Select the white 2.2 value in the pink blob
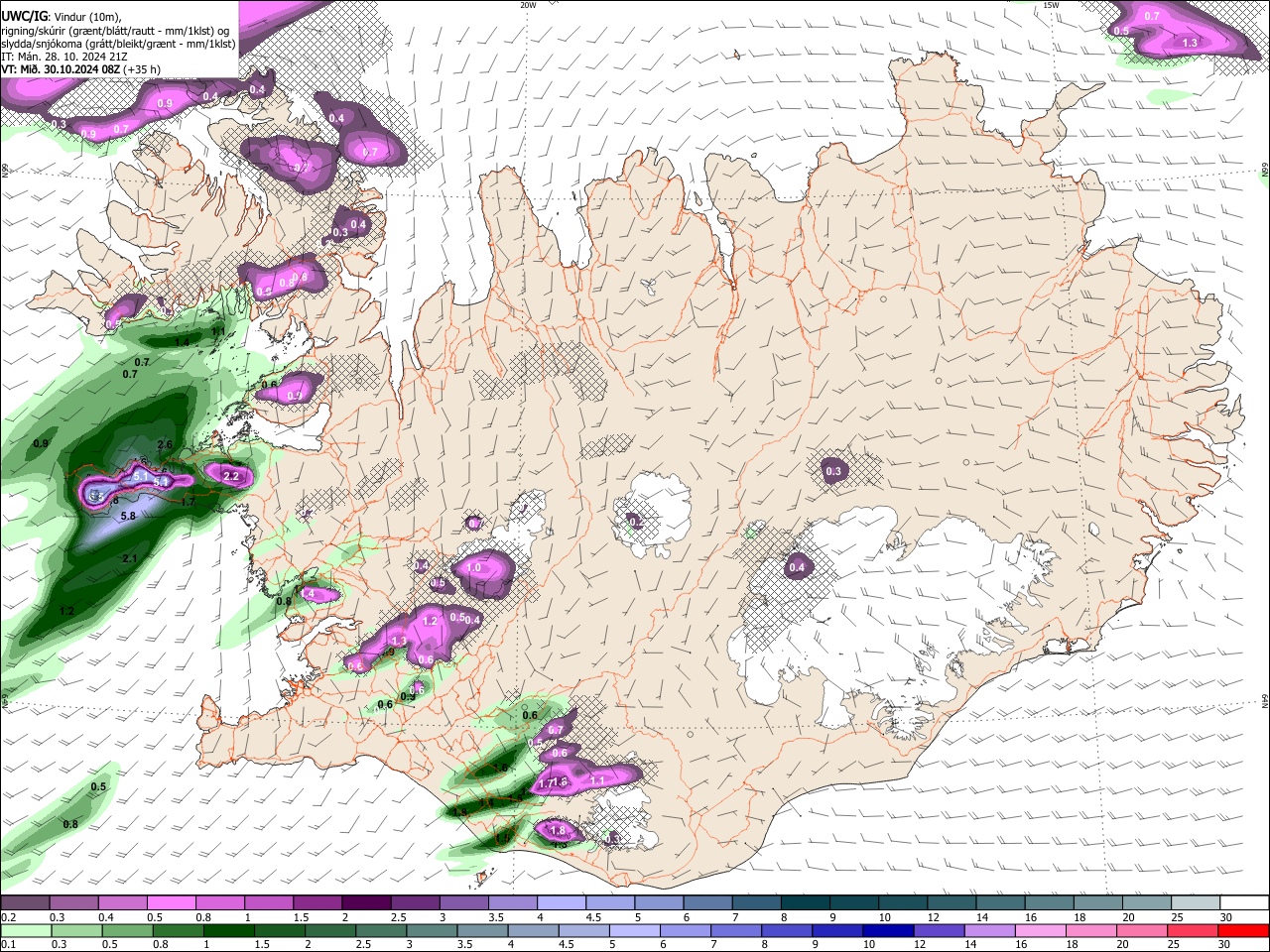Image resolution: width=1270 pixels, height=952 pixels. pos(231,477)
